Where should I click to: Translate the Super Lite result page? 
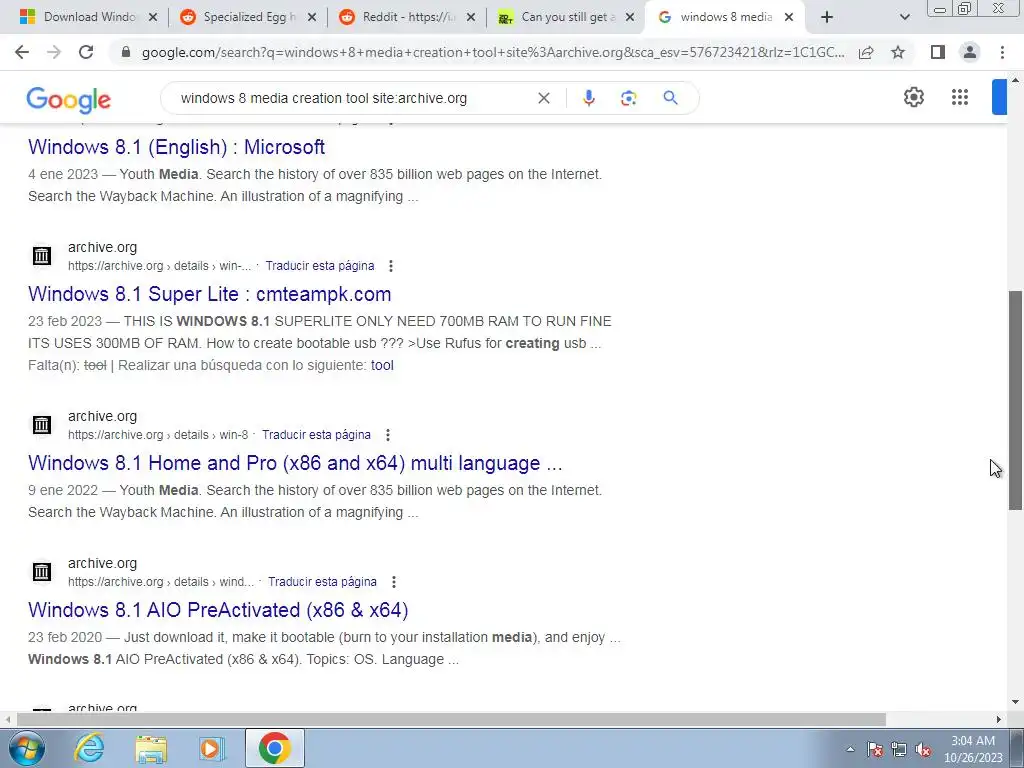click(319, 266)
